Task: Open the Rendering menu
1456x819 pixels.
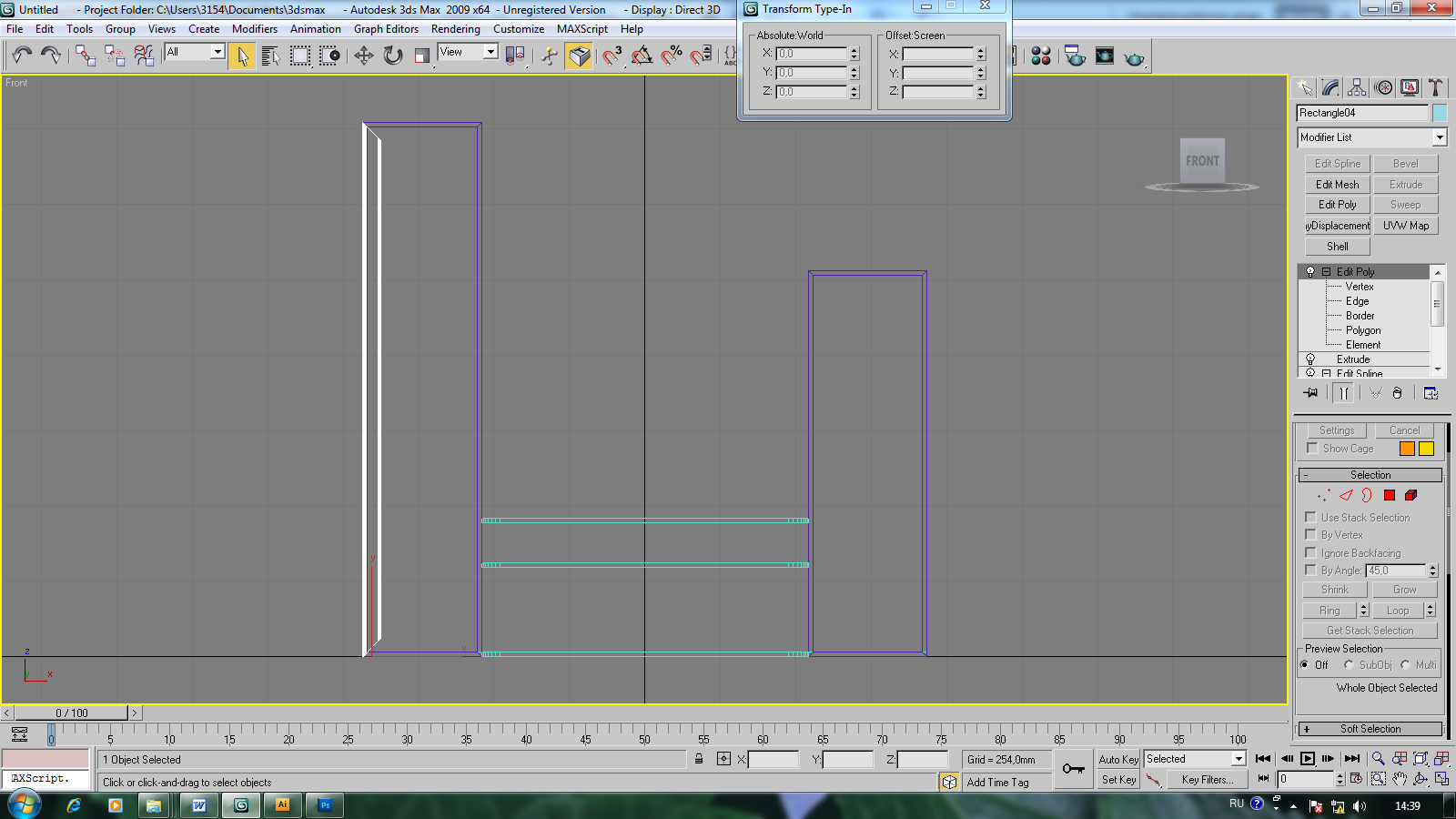Action: (x=455, y=29)
